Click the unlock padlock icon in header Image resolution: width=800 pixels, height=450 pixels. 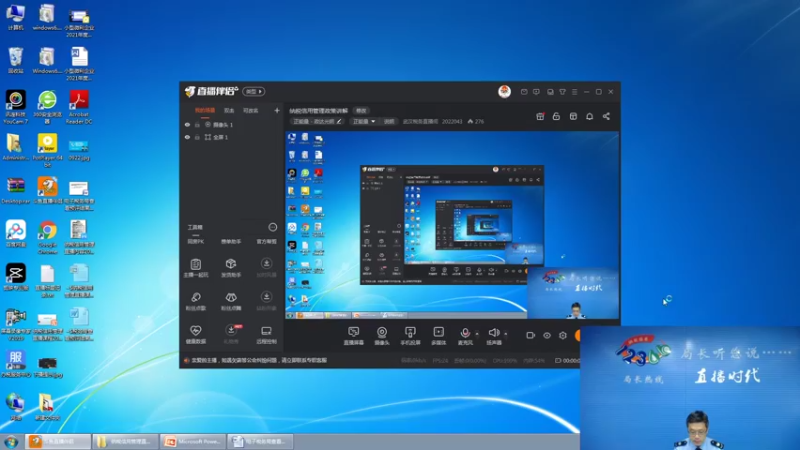click(556, 116)
